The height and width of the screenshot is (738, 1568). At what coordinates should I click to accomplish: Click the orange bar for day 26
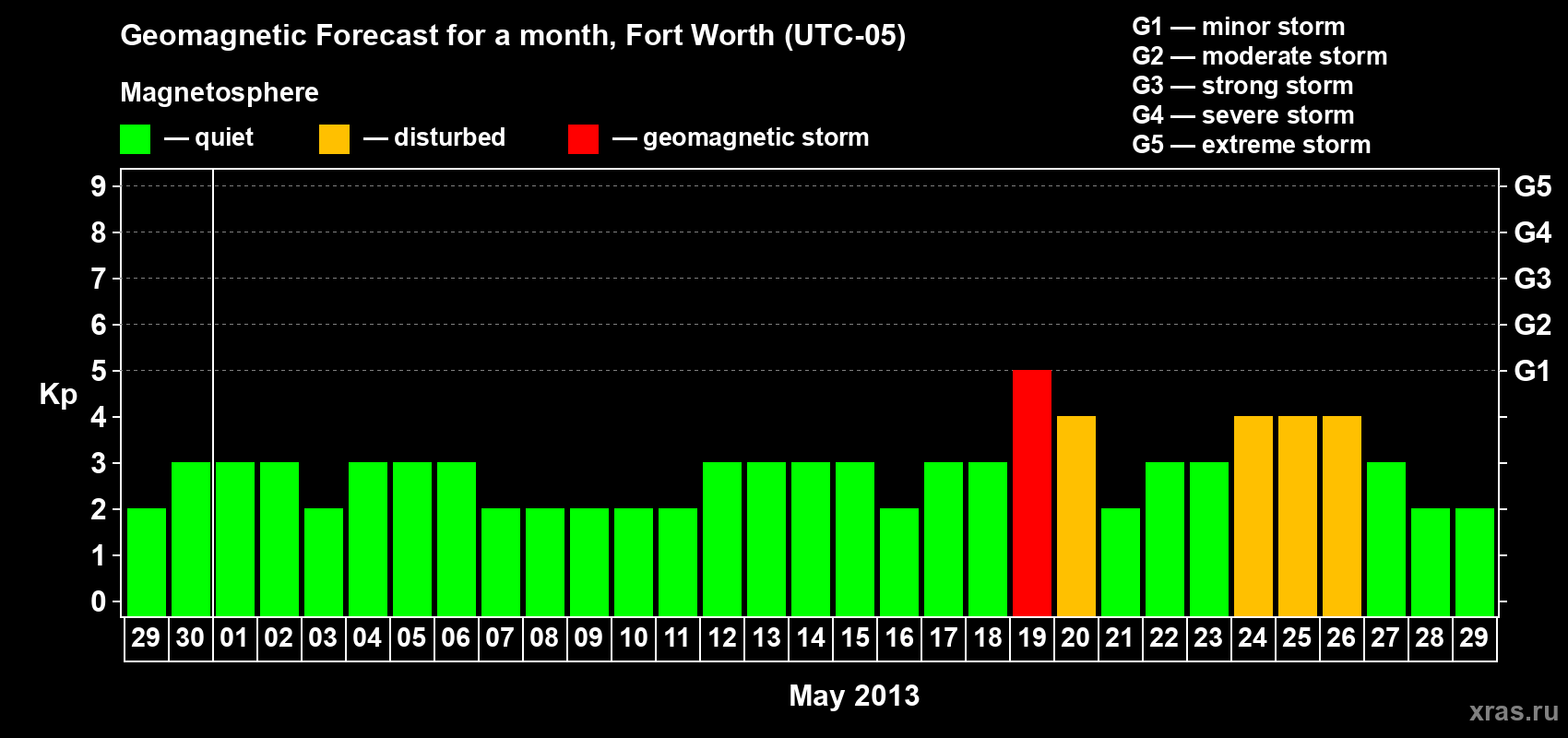(1342, 517)
